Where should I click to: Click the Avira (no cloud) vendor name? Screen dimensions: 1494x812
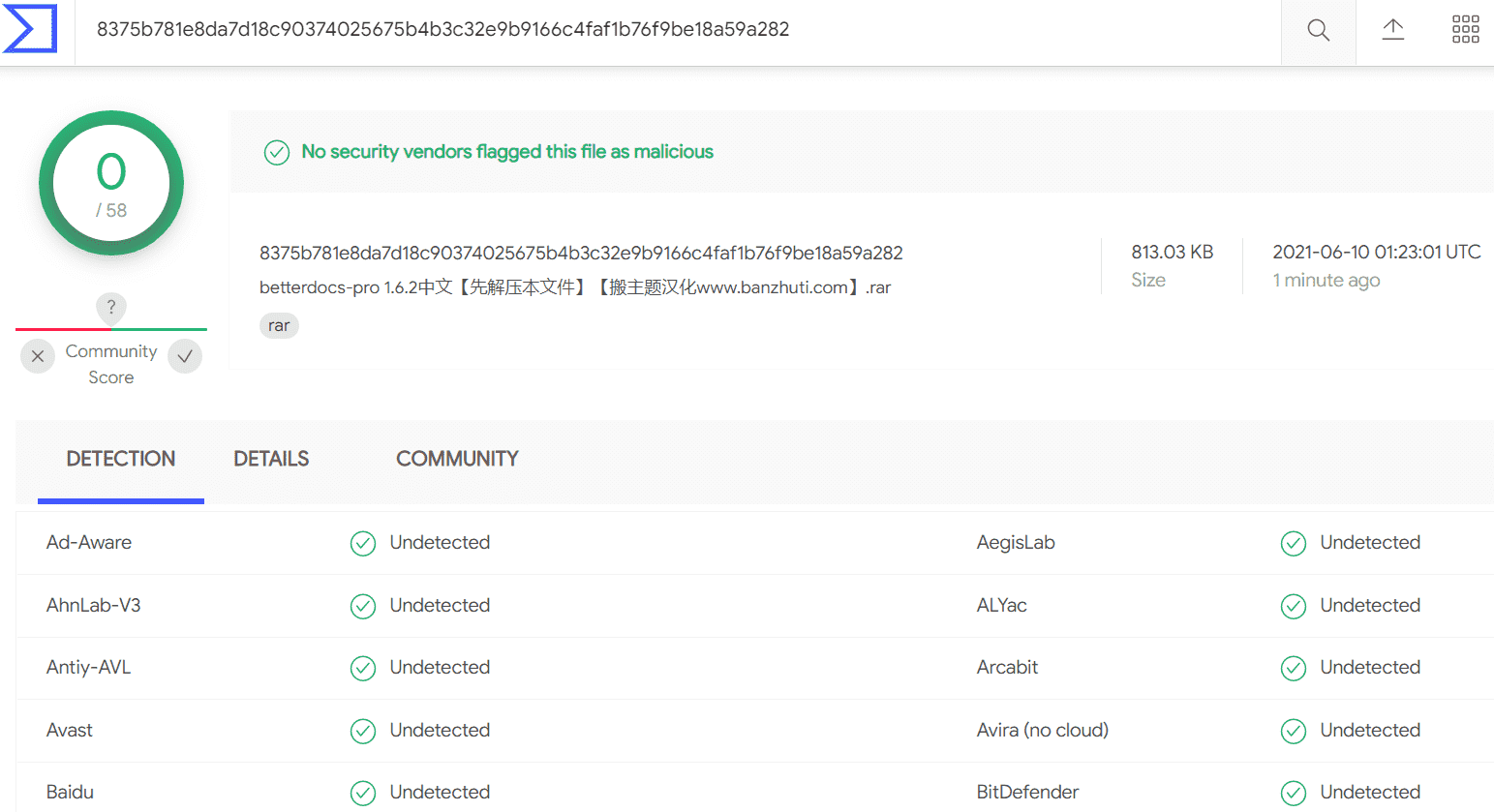pos(1043,730)
